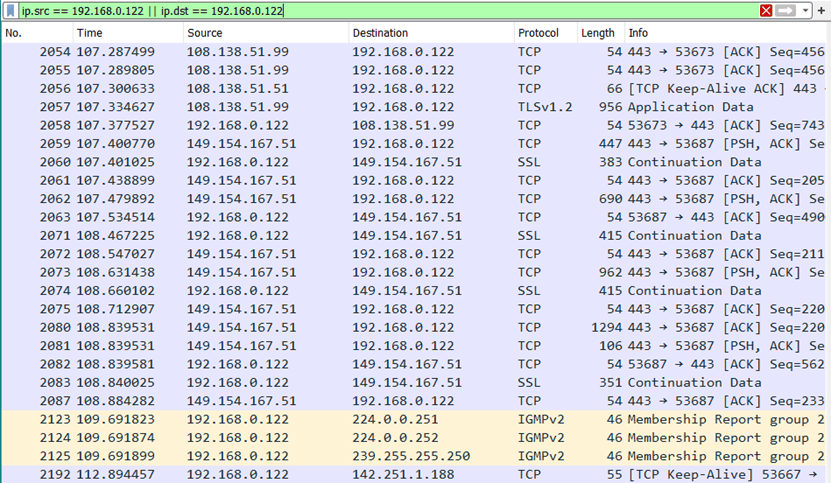Image resolution: width=831 pixels, height=483 pixels.
Task: Select packet 2063 at time 107.534514
Action: 416,217
